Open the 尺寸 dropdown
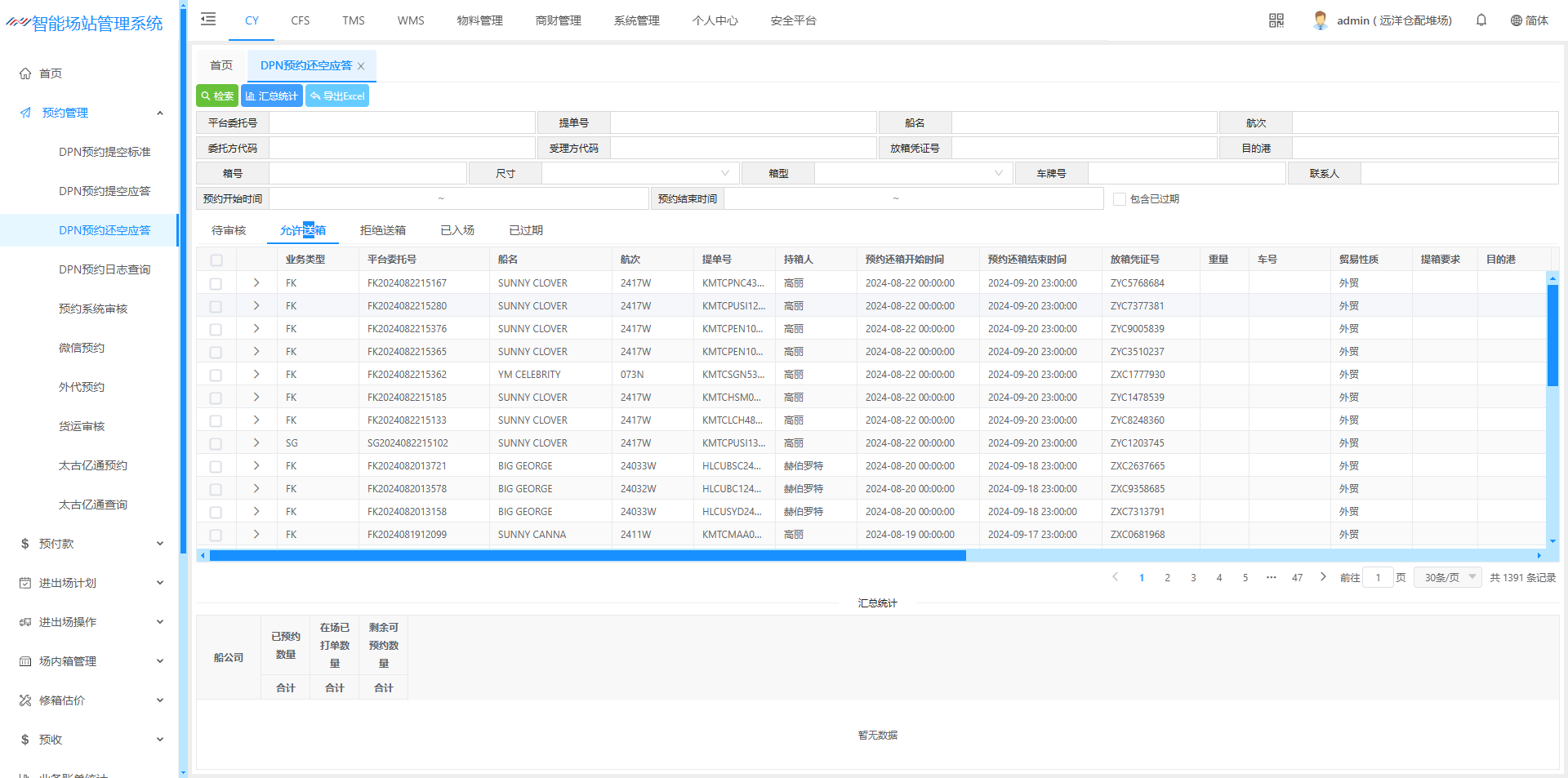 (x=639, y=173)
